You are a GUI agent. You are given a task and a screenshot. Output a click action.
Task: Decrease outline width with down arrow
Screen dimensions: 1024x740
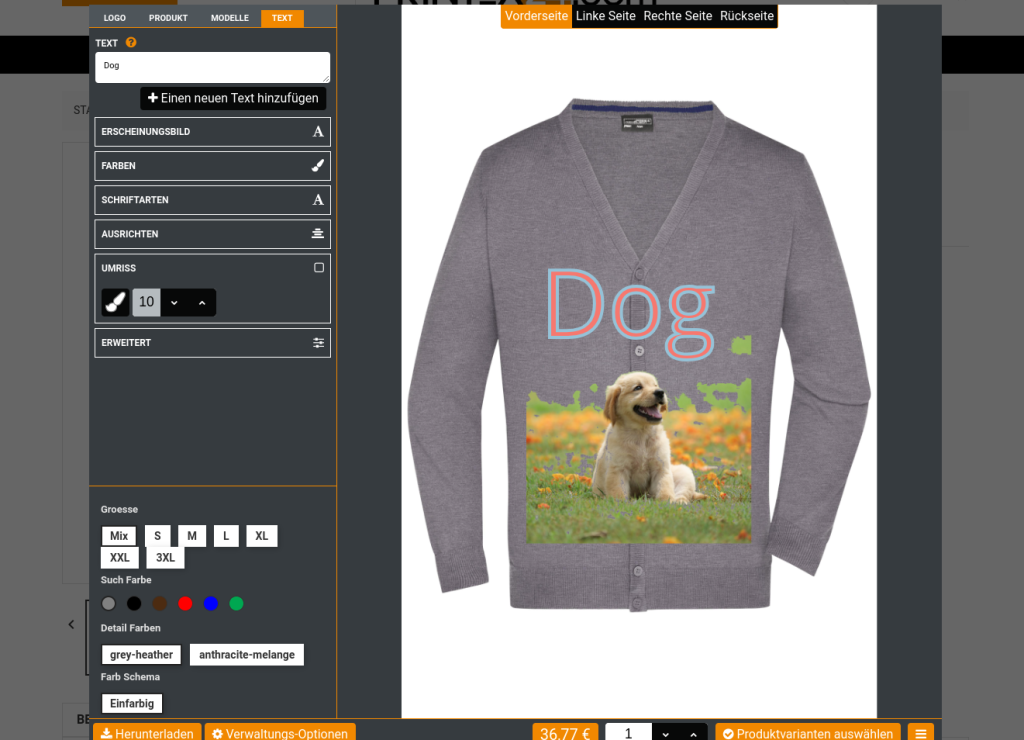[x=174, y=302]
